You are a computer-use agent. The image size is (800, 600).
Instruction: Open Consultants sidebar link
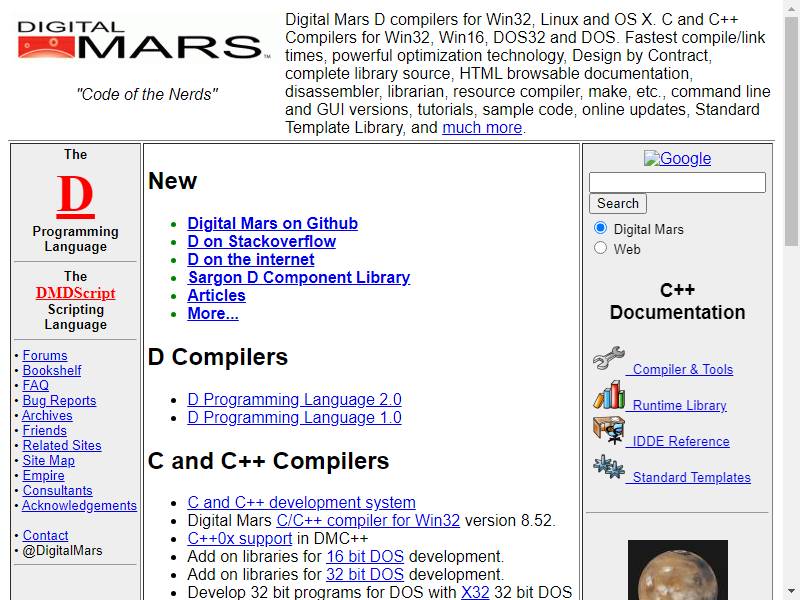[x=57, y=490]
